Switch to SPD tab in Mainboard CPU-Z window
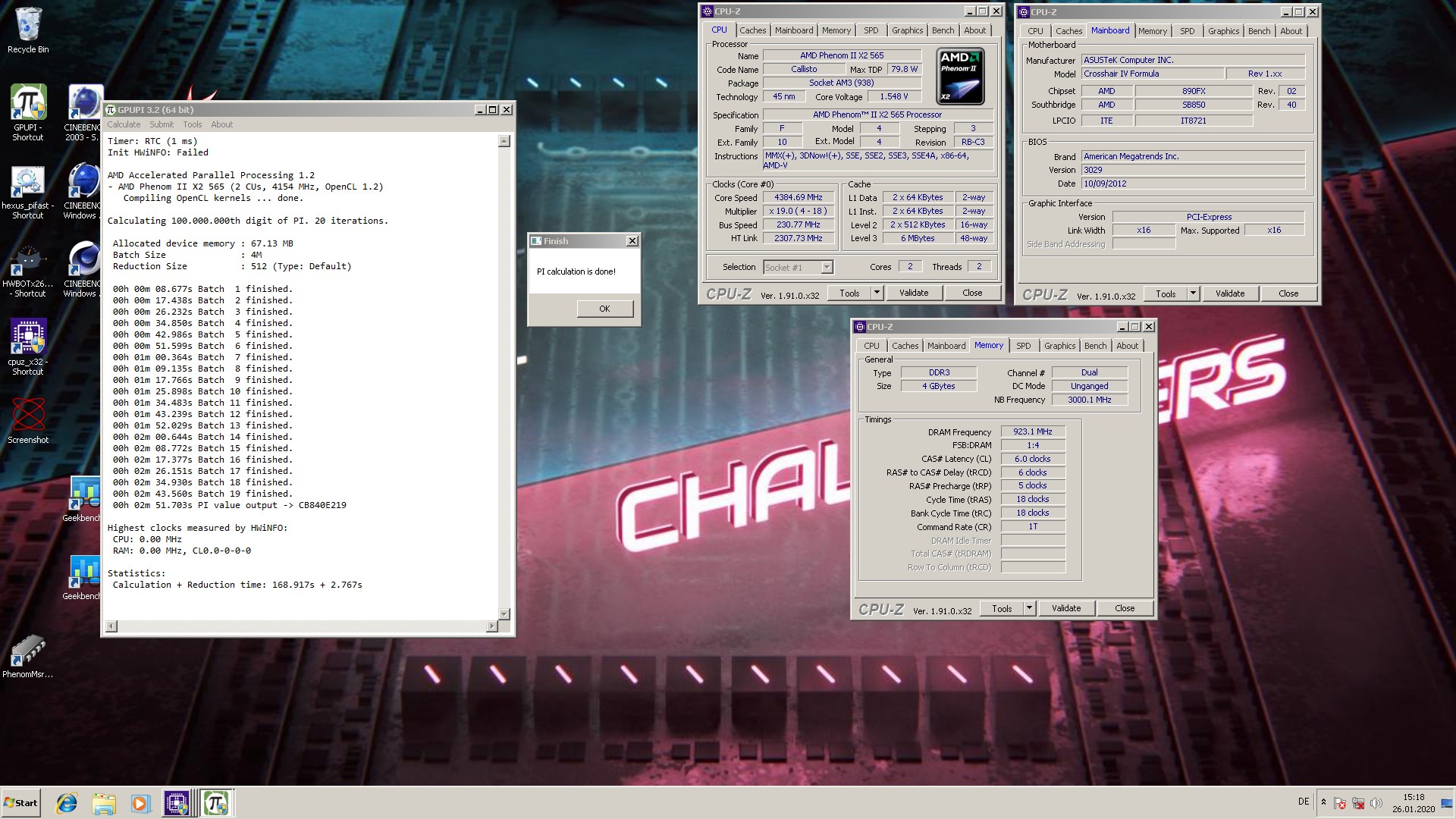The height and width of the screenshot is (819, 1456). click(1188, 31)
